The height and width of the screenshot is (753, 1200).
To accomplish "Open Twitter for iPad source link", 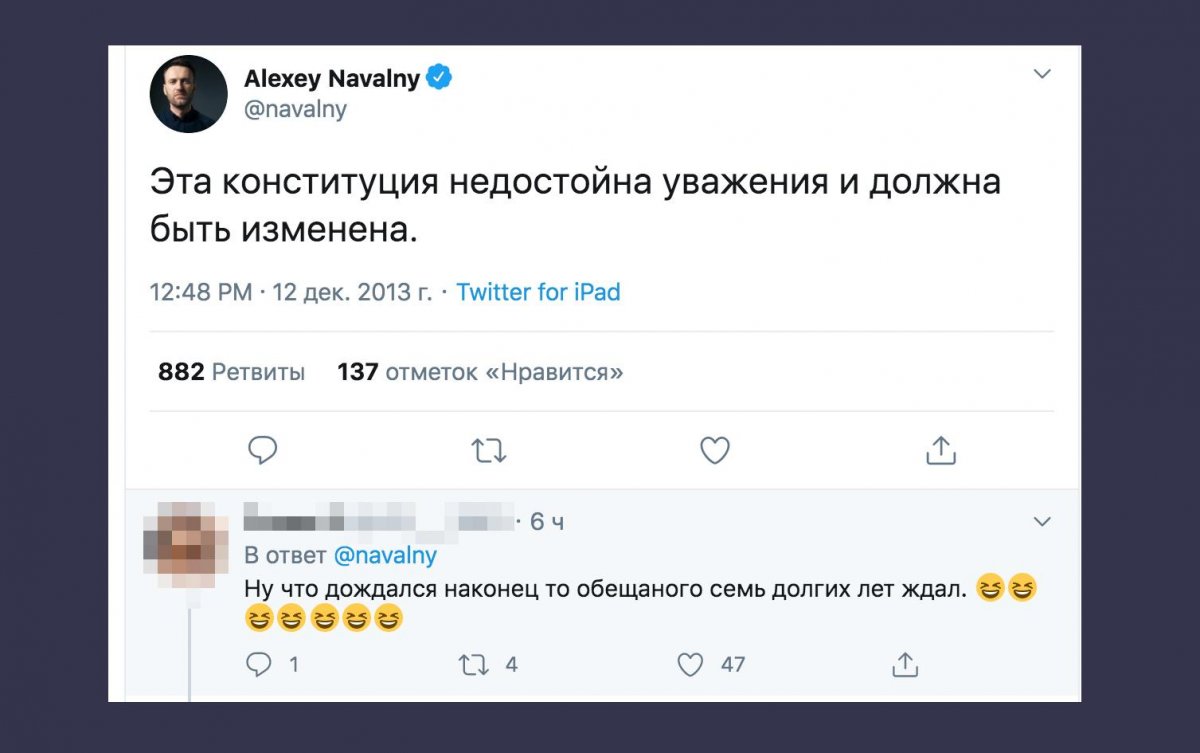I will pos(538,292).
